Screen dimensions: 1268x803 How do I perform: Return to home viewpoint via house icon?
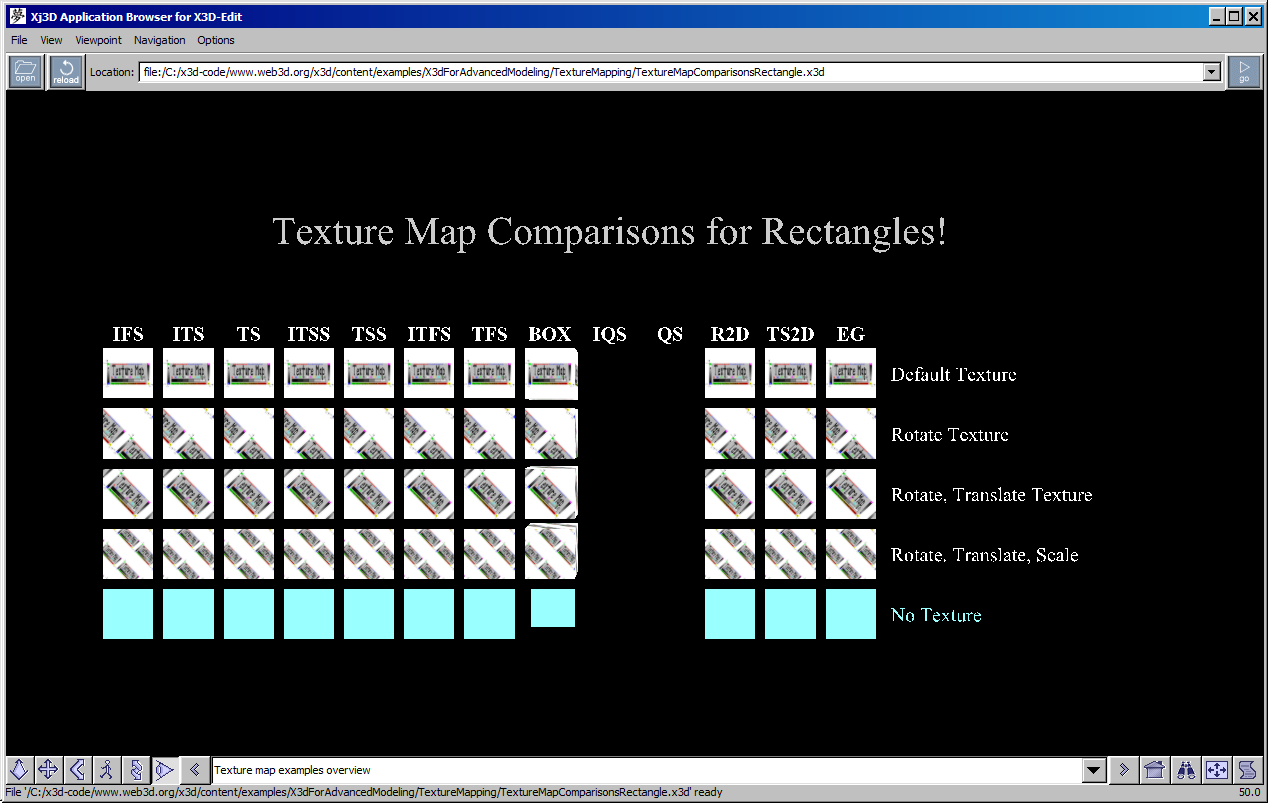1154,769
